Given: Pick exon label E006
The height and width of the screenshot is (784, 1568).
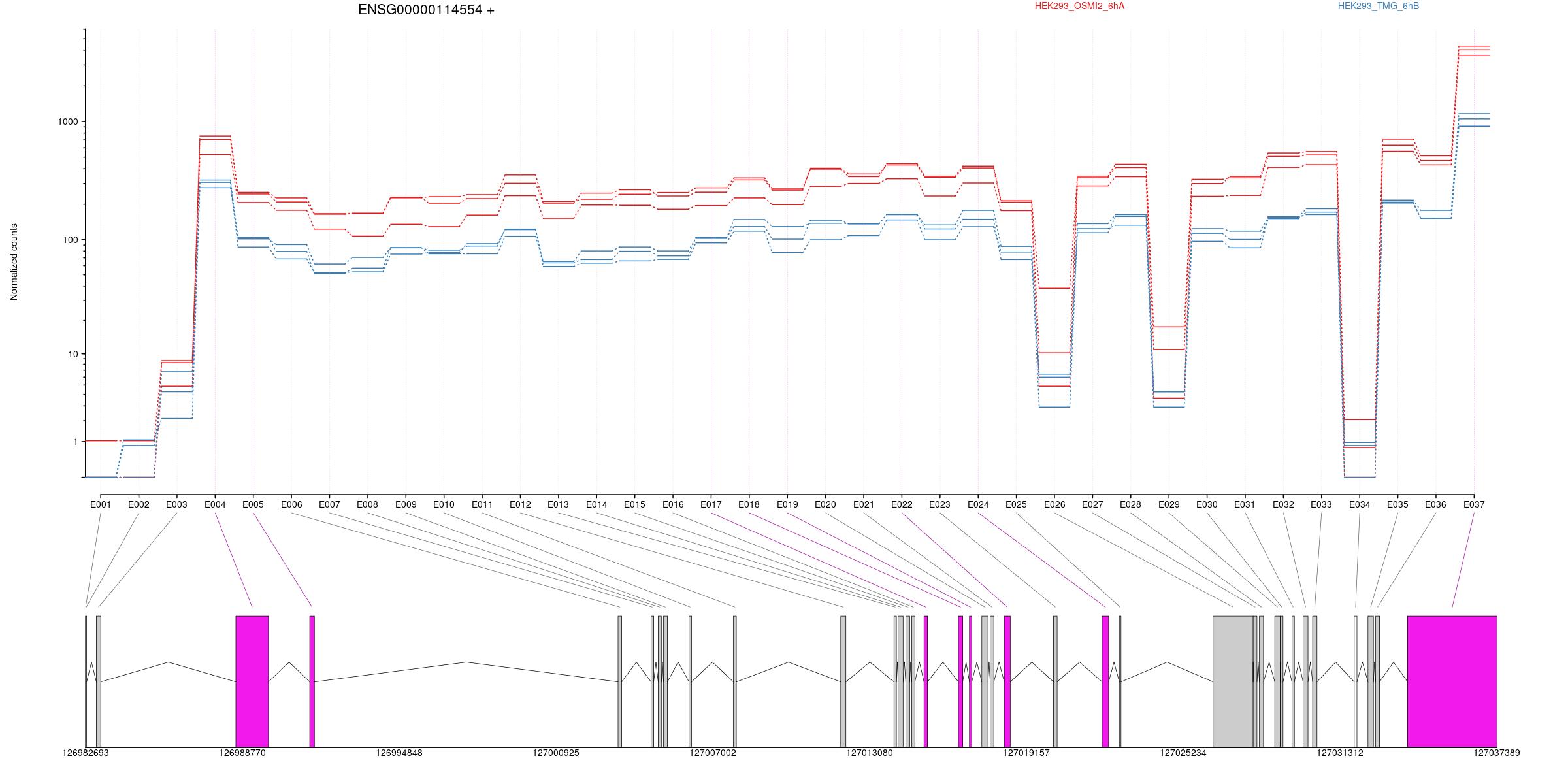Looking at the screenshot, I should pyautogui.click(x=291, y=504).
